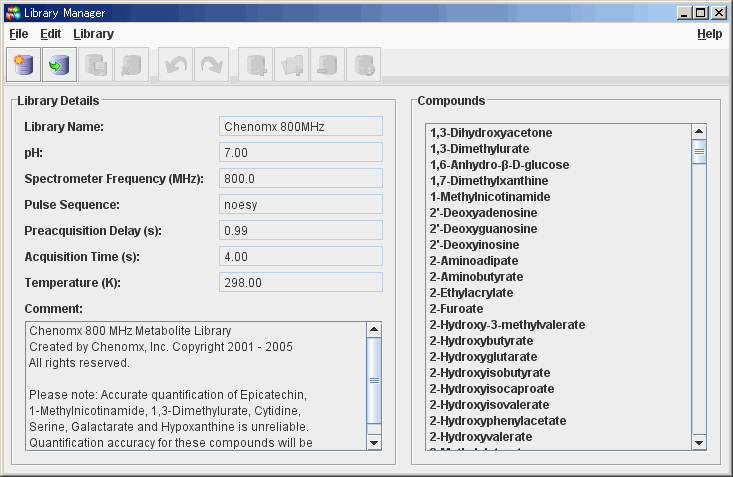
Task: Click the Comment scrollbar down arrow
Action: (374, 442)
